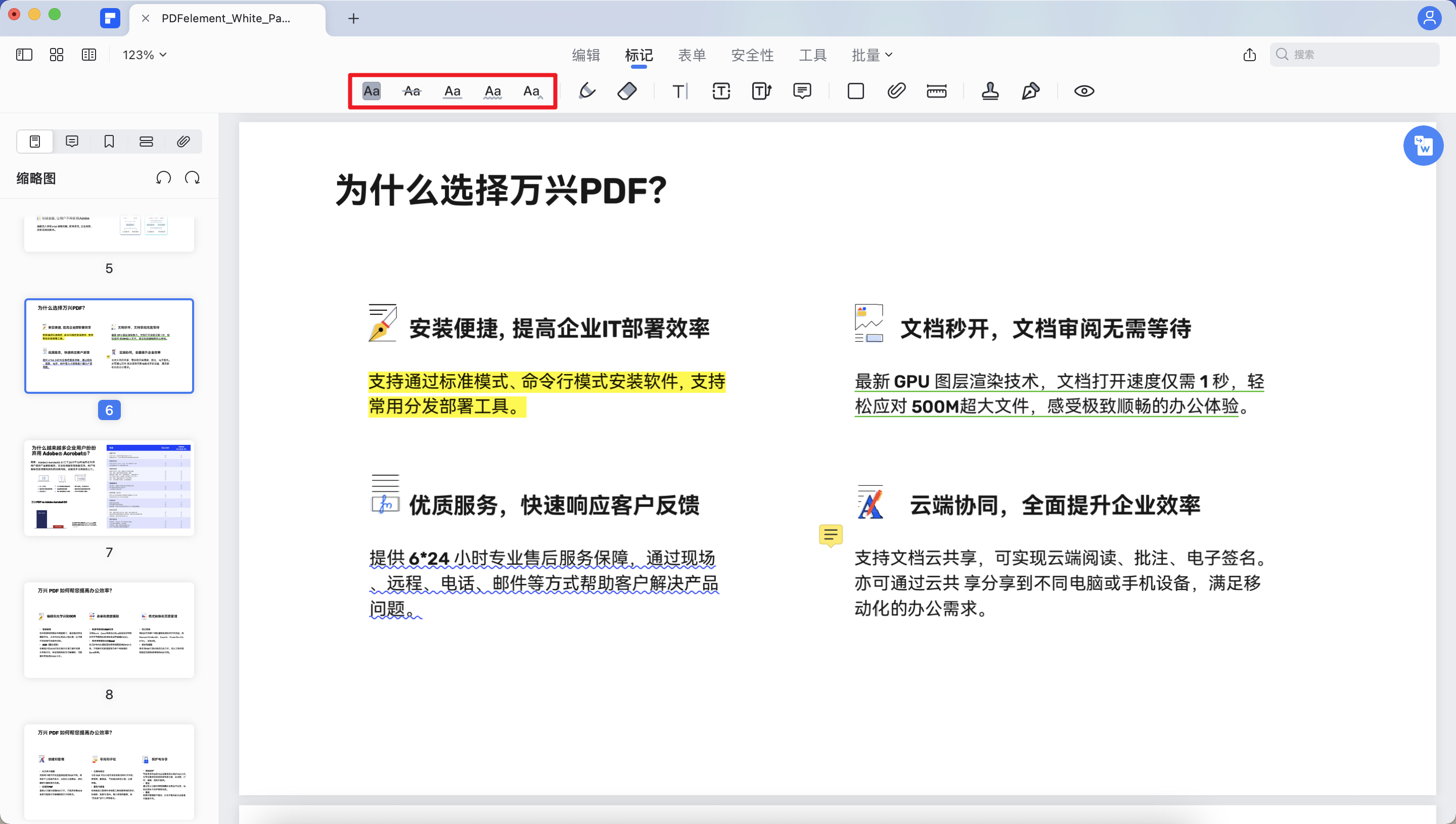Open the stamp tool
1456x824 pixels.
990,90
